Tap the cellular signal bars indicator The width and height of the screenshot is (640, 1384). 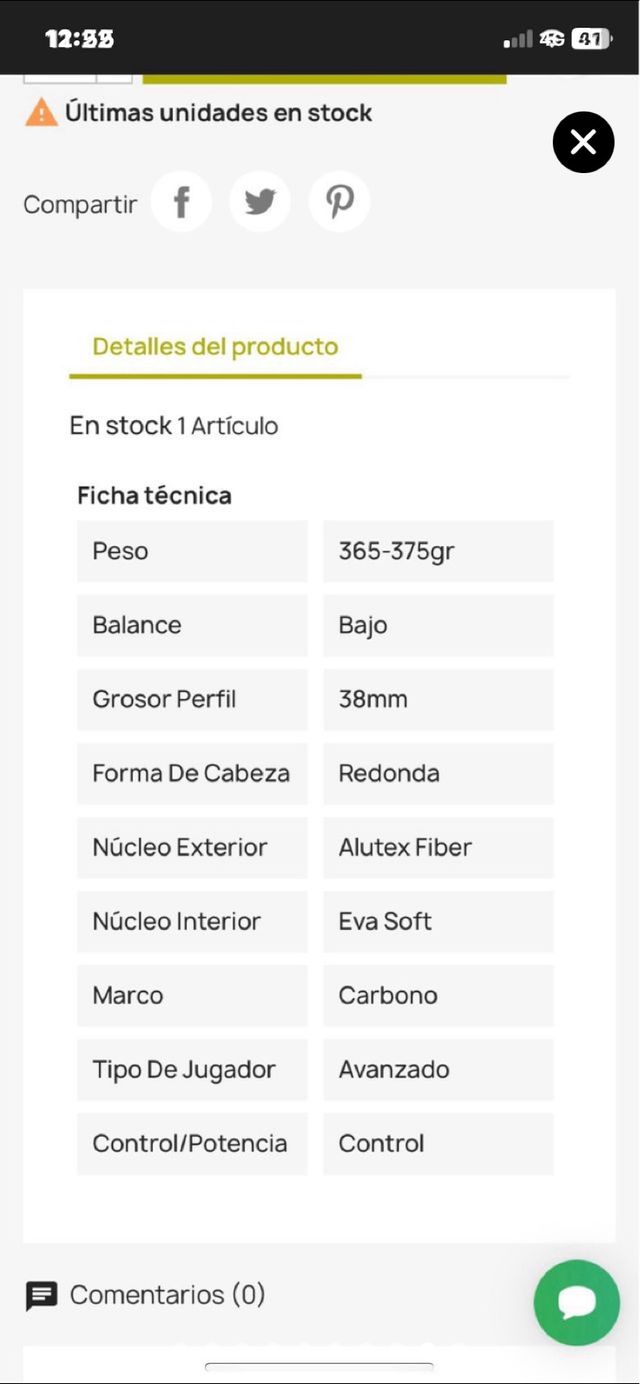point(517,38)
